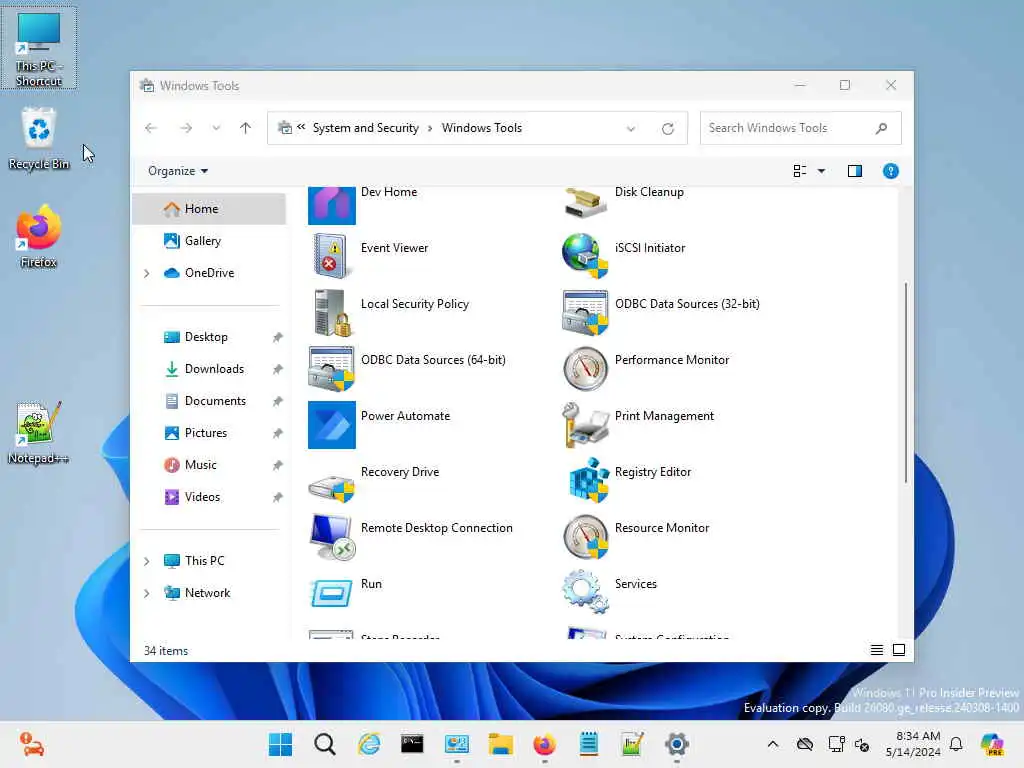Launch Event Viewer from its icon
This screenshot has width=1024, height=768.
[331, 256]
